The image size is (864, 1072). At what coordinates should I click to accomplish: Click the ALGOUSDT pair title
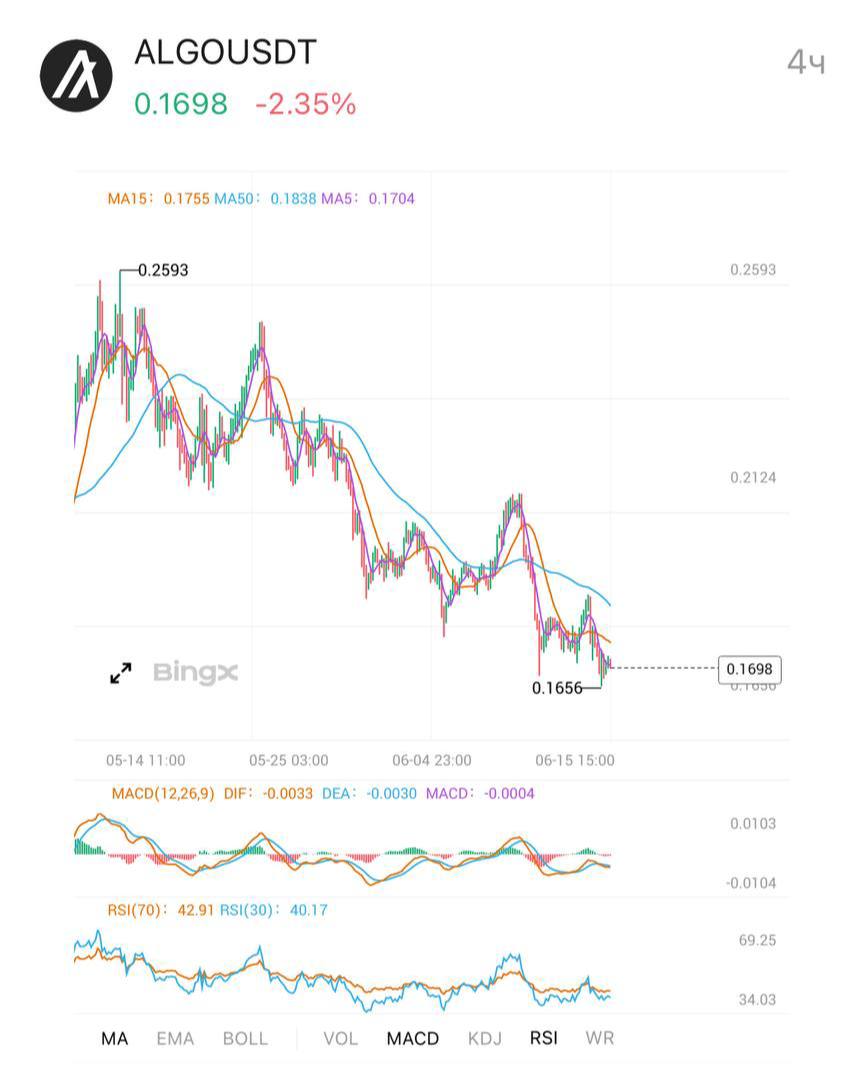pos(226,53)
